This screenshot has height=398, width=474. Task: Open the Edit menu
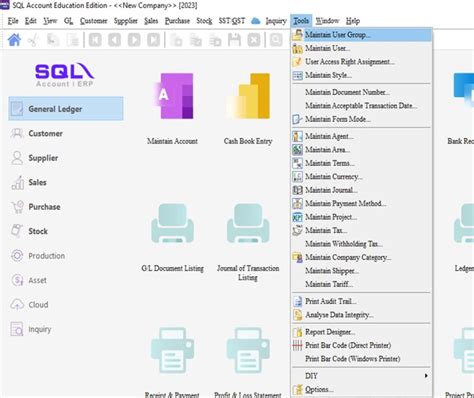[x=31, y=21]
